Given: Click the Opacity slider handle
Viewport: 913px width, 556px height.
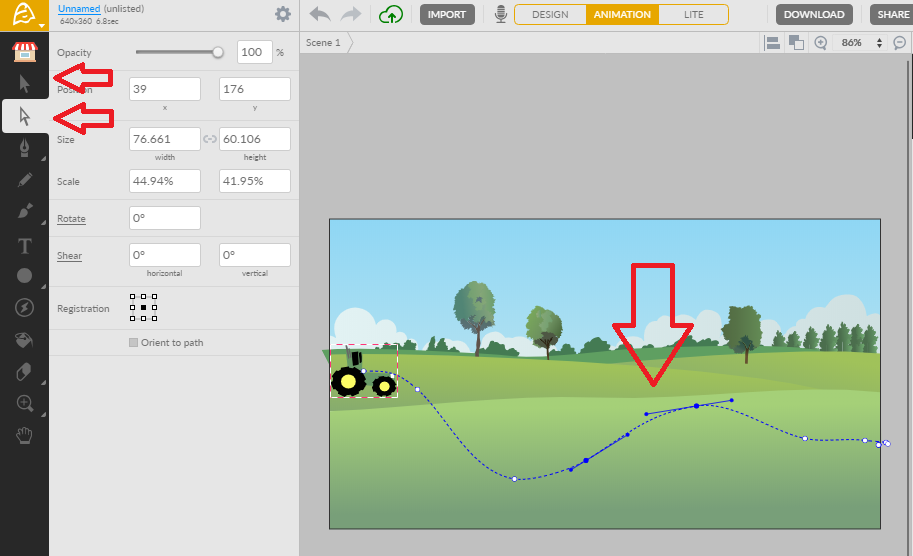Looking at the screenshot, I should pos(218,52).
